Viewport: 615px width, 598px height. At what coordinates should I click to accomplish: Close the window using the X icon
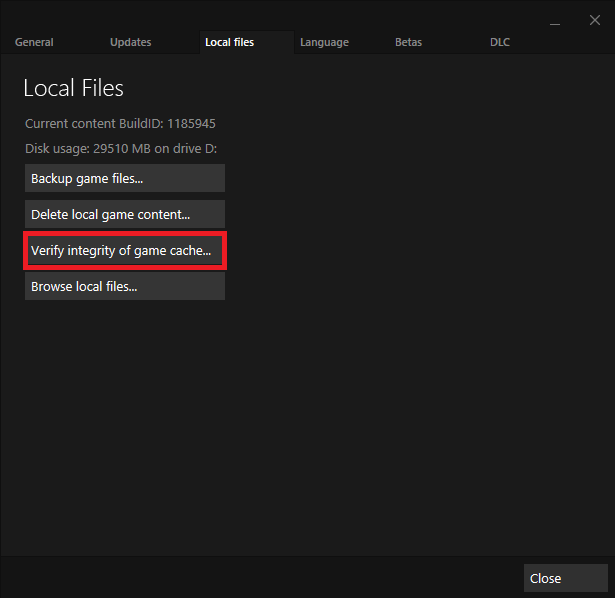[594, 20]
